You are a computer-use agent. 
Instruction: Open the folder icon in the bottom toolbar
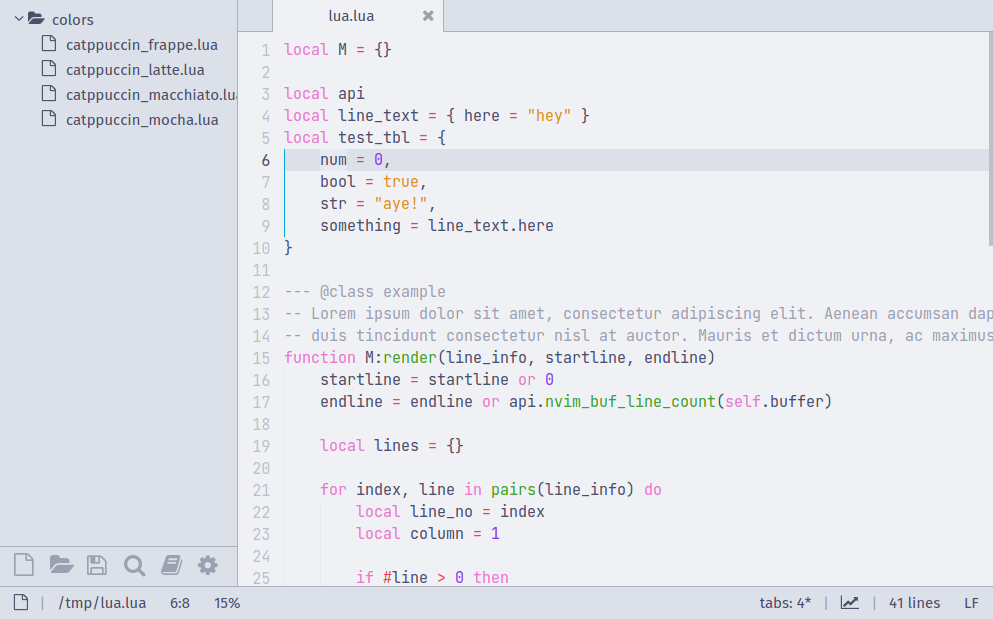(61, 565)
